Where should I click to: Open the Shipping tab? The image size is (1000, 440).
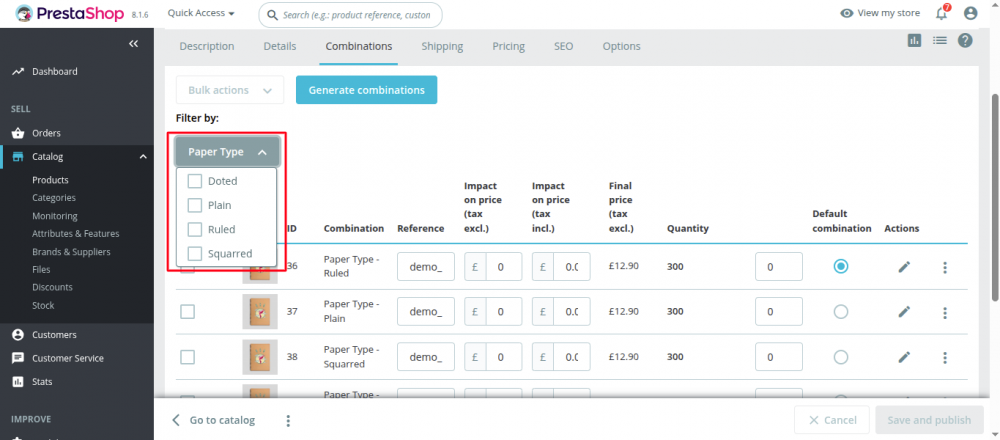click(442, 46)
